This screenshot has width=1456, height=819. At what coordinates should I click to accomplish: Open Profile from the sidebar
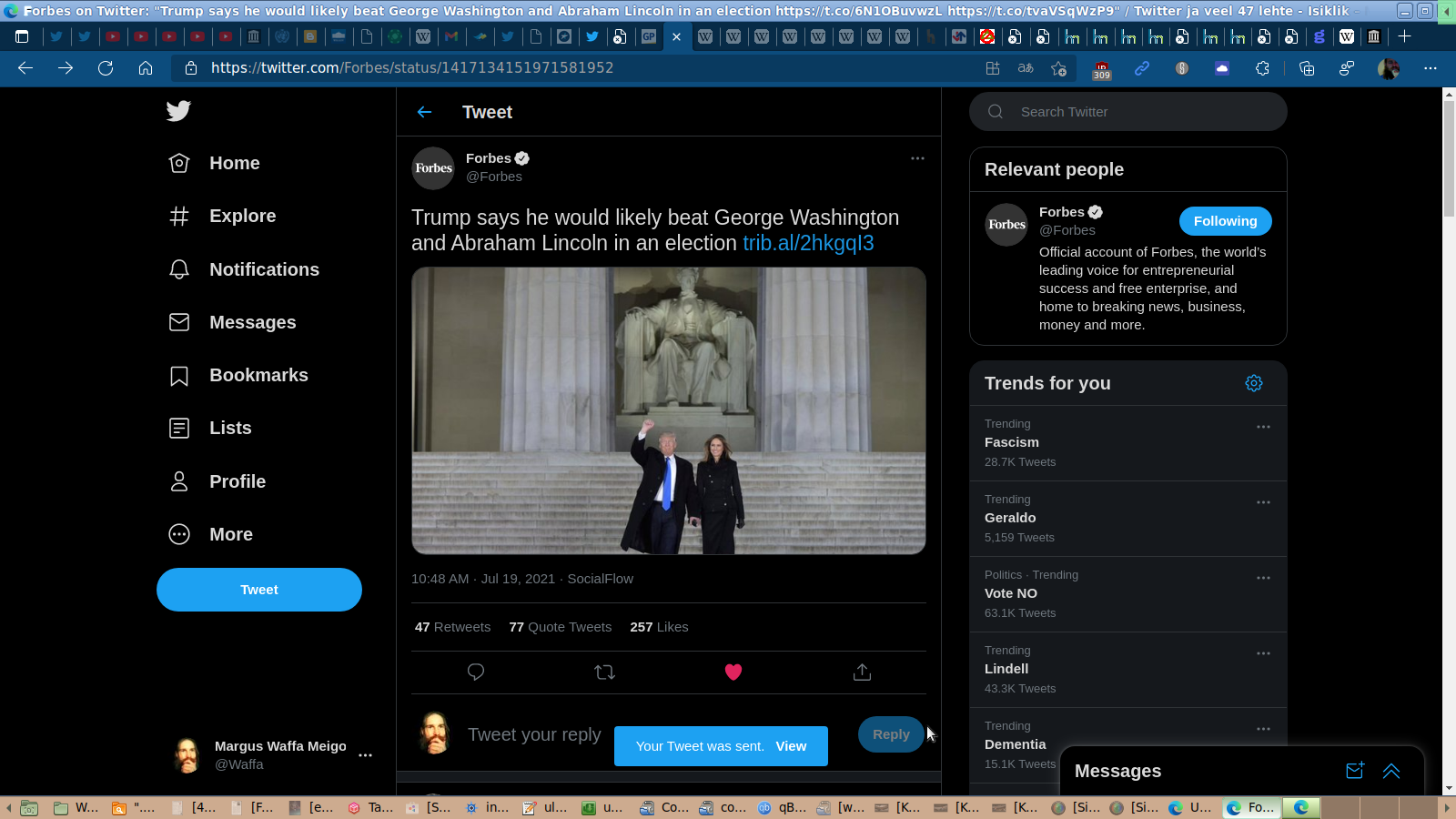point(217,481)
